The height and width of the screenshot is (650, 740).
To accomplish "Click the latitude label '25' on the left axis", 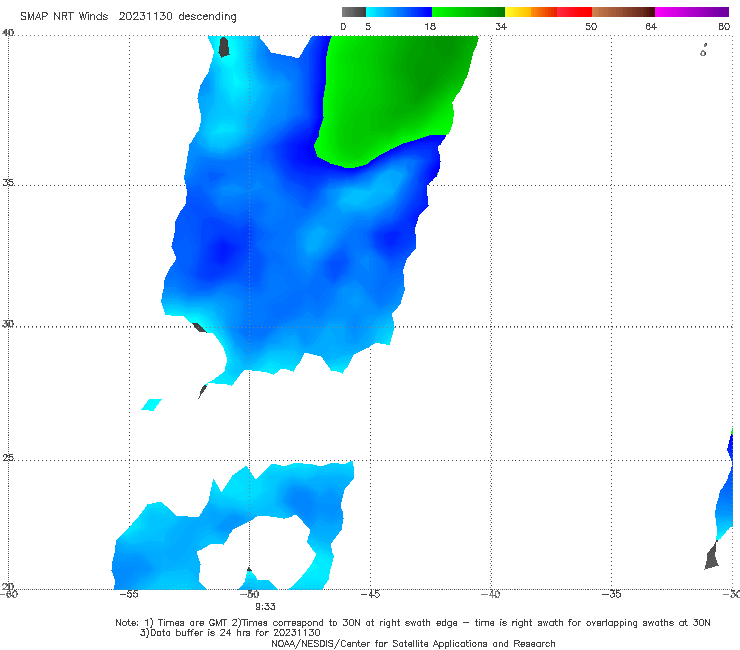I will (x=8, y=457).
